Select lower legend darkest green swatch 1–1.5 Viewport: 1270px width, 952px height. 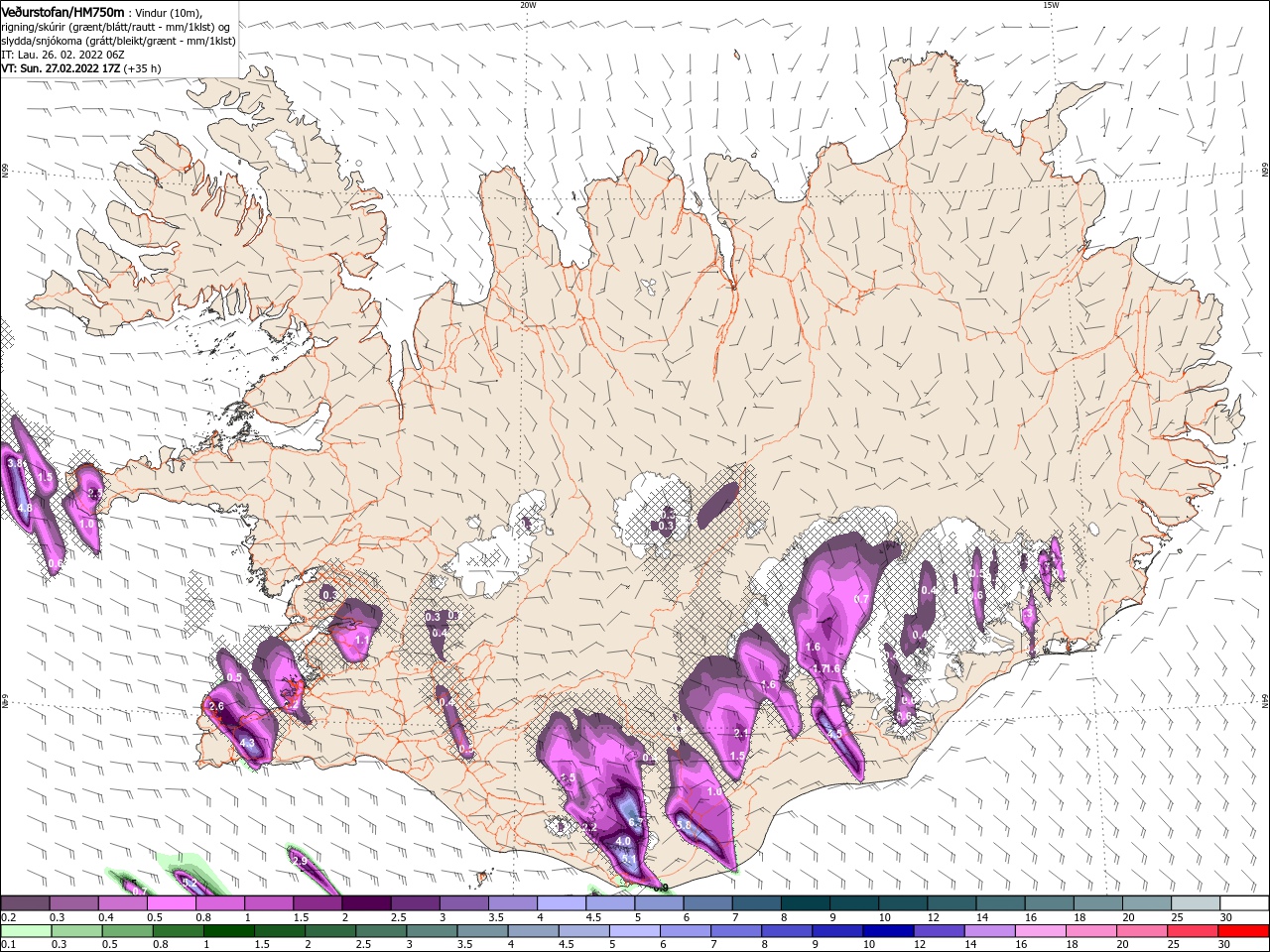pyautogui.click(x=227, y=931)
